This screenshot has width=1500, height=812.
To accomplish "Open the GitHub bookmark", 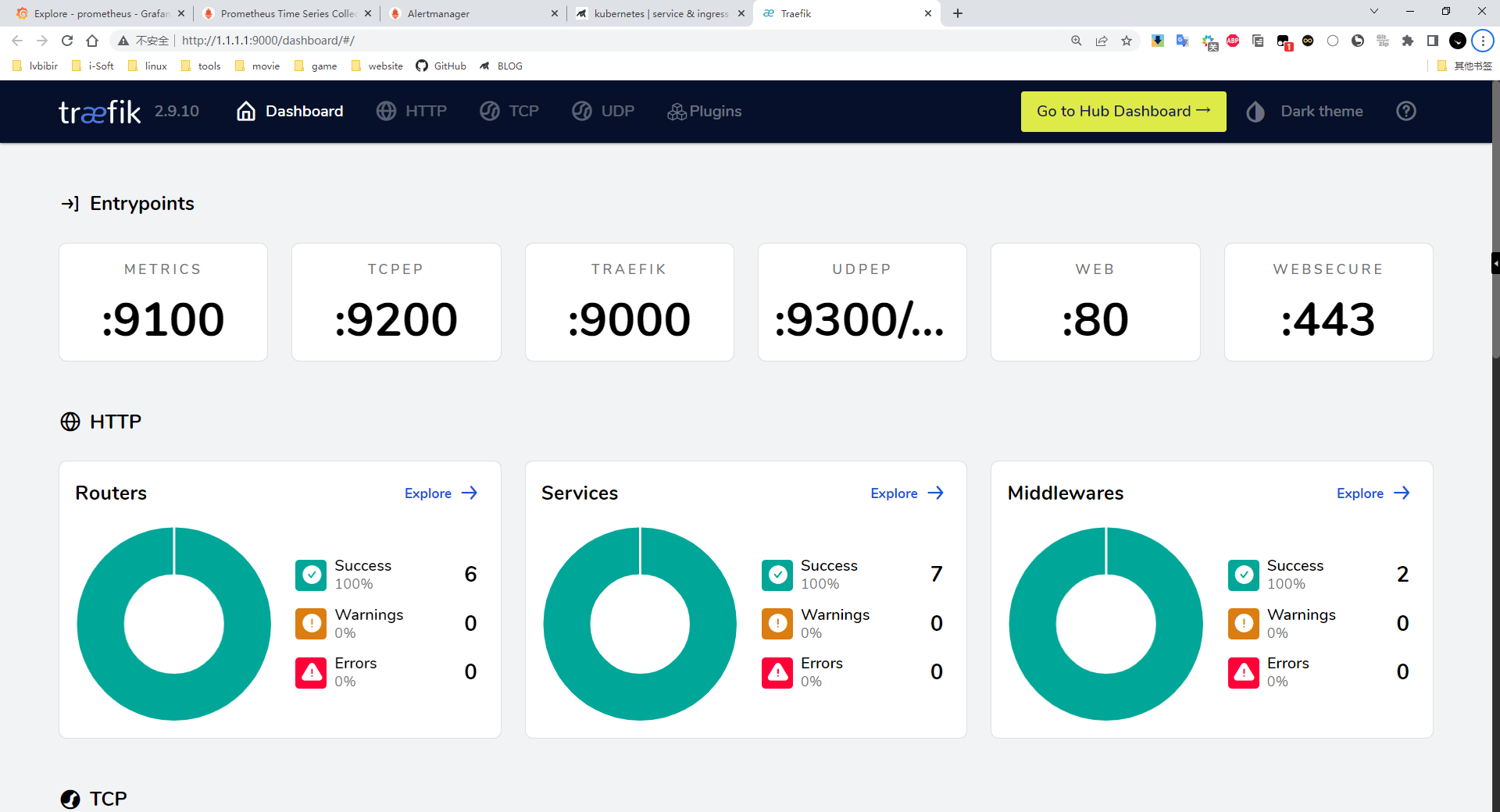I will [x=441, y=66].
